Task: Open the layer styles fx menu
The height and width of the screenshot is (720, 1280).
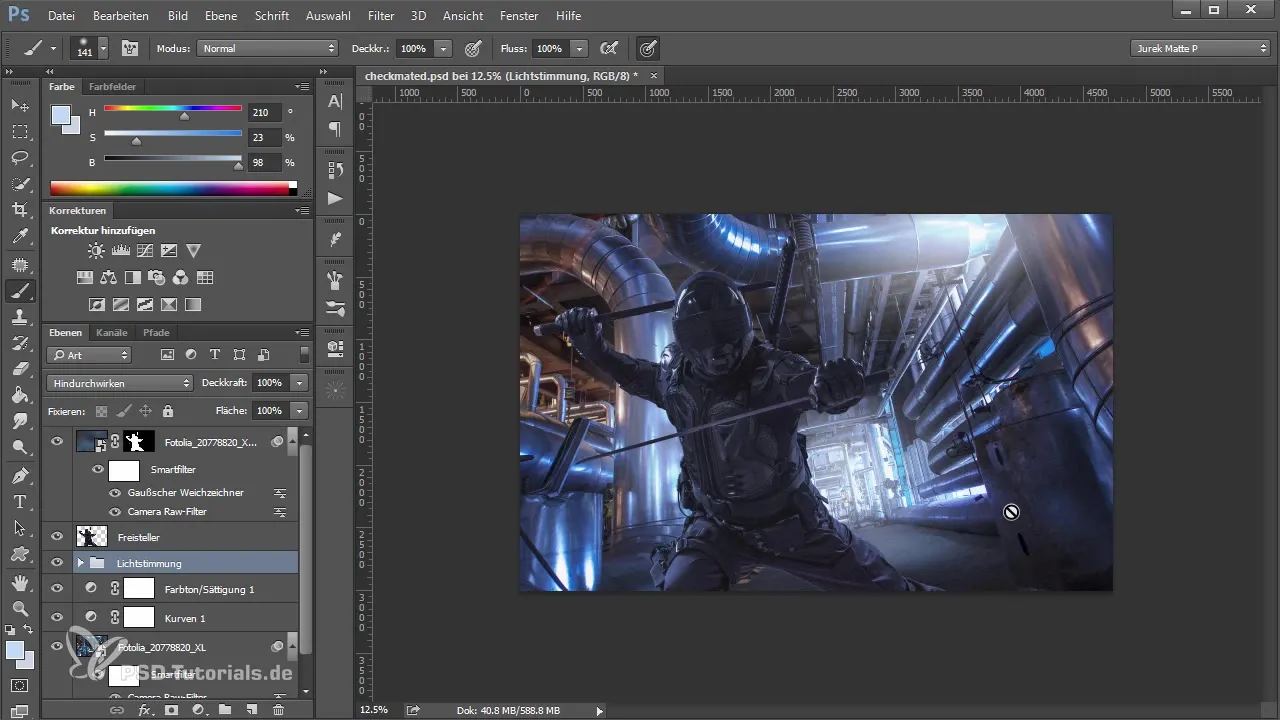Action: tap(145, 709)
